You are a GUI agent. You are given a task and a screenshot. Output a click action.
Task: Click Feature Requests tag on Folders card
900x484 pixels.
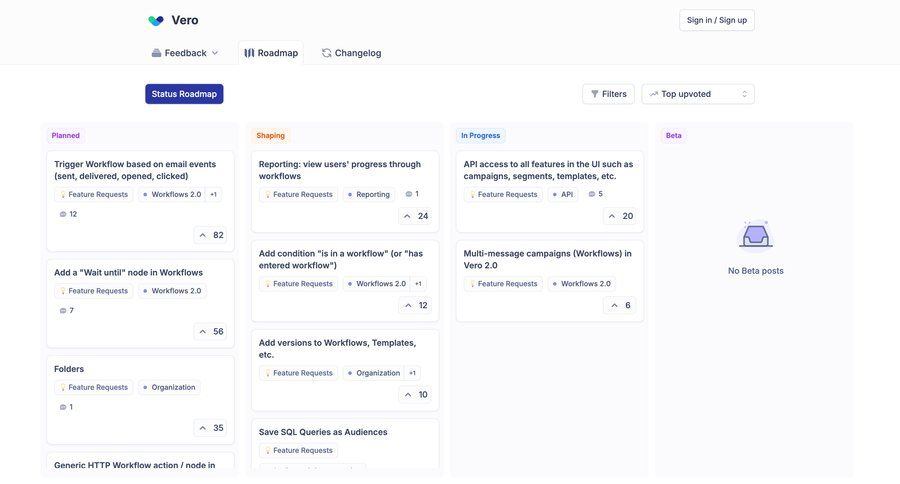point(94,388)
